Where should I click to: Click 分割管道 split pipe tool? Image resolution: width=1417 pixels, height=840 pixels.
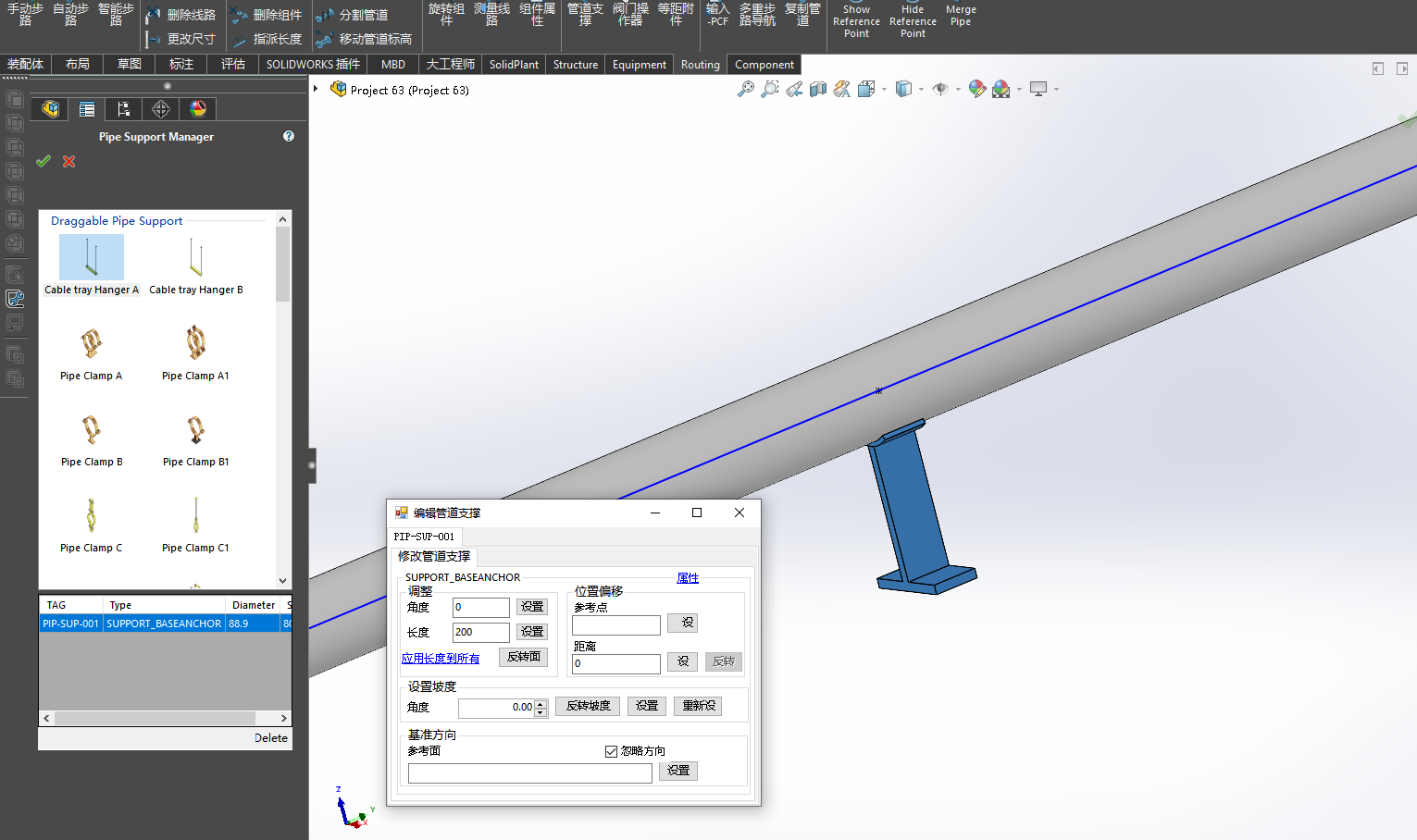(352, 15)
